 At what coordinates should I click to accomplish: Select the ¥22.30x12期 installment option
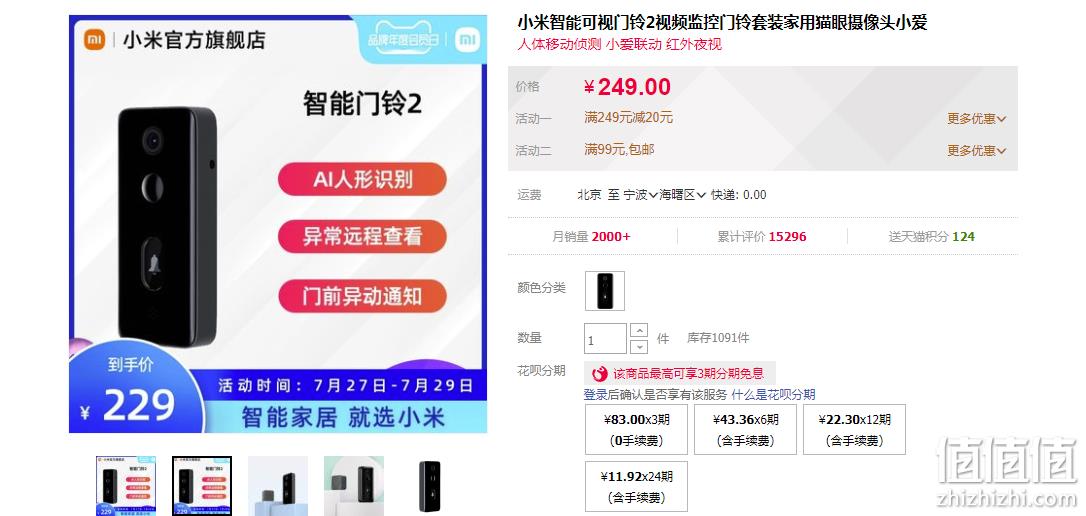[854, 429]
